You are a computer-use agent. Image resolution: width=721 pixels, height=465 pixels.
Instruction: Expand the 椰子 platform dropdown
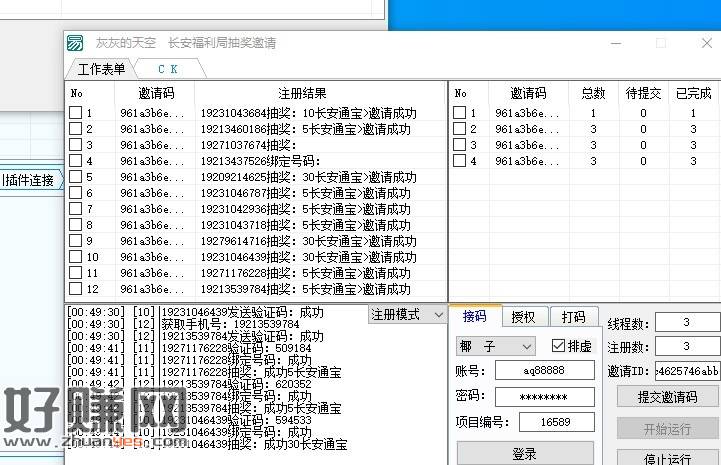[x=497, y=346]
